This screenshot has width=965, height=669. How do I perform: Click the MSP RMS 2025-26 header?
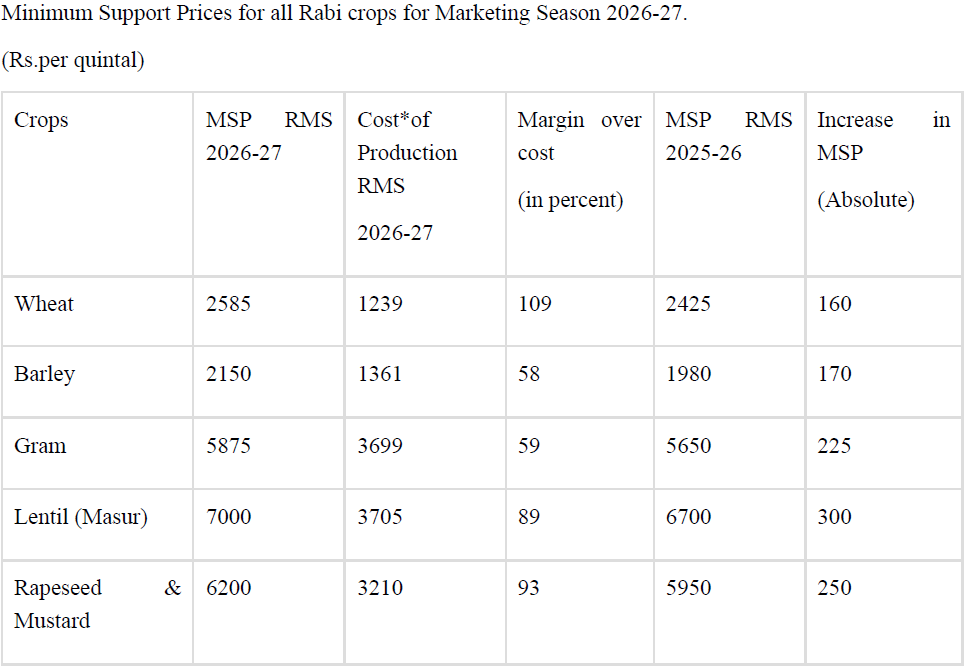[728, 136]
